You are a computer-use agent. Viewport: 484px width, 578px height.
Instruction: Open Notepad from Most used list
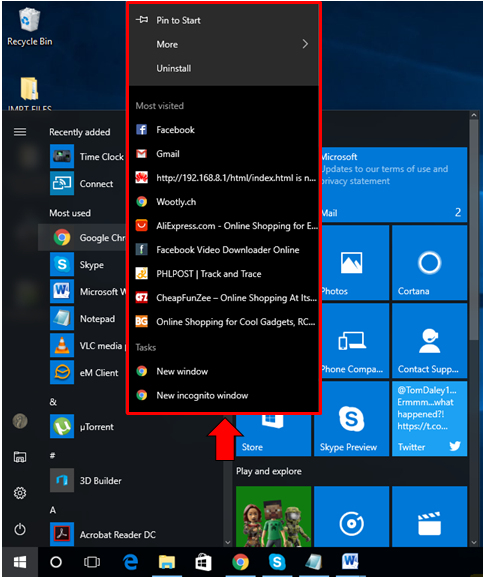pyautogui.click(x=87, y=318)
